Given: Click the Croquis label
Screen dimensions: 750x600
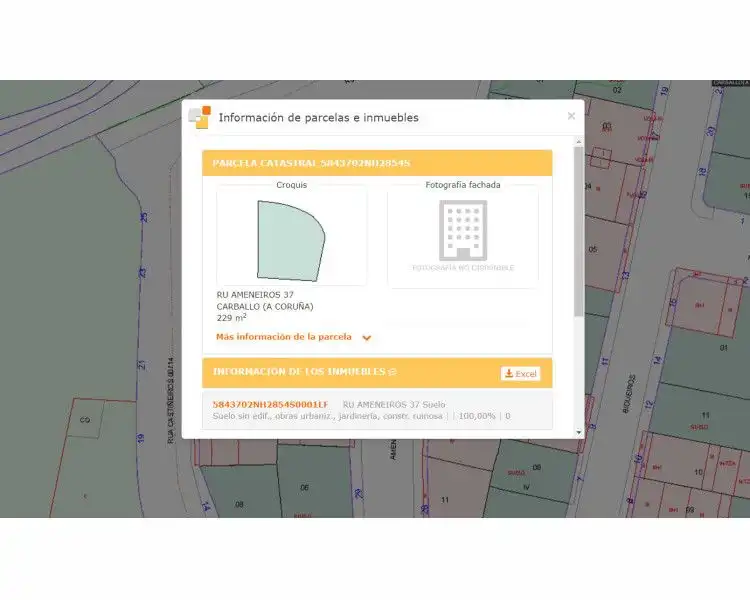Looking at the screenshot, I should (x=292, y=185).
